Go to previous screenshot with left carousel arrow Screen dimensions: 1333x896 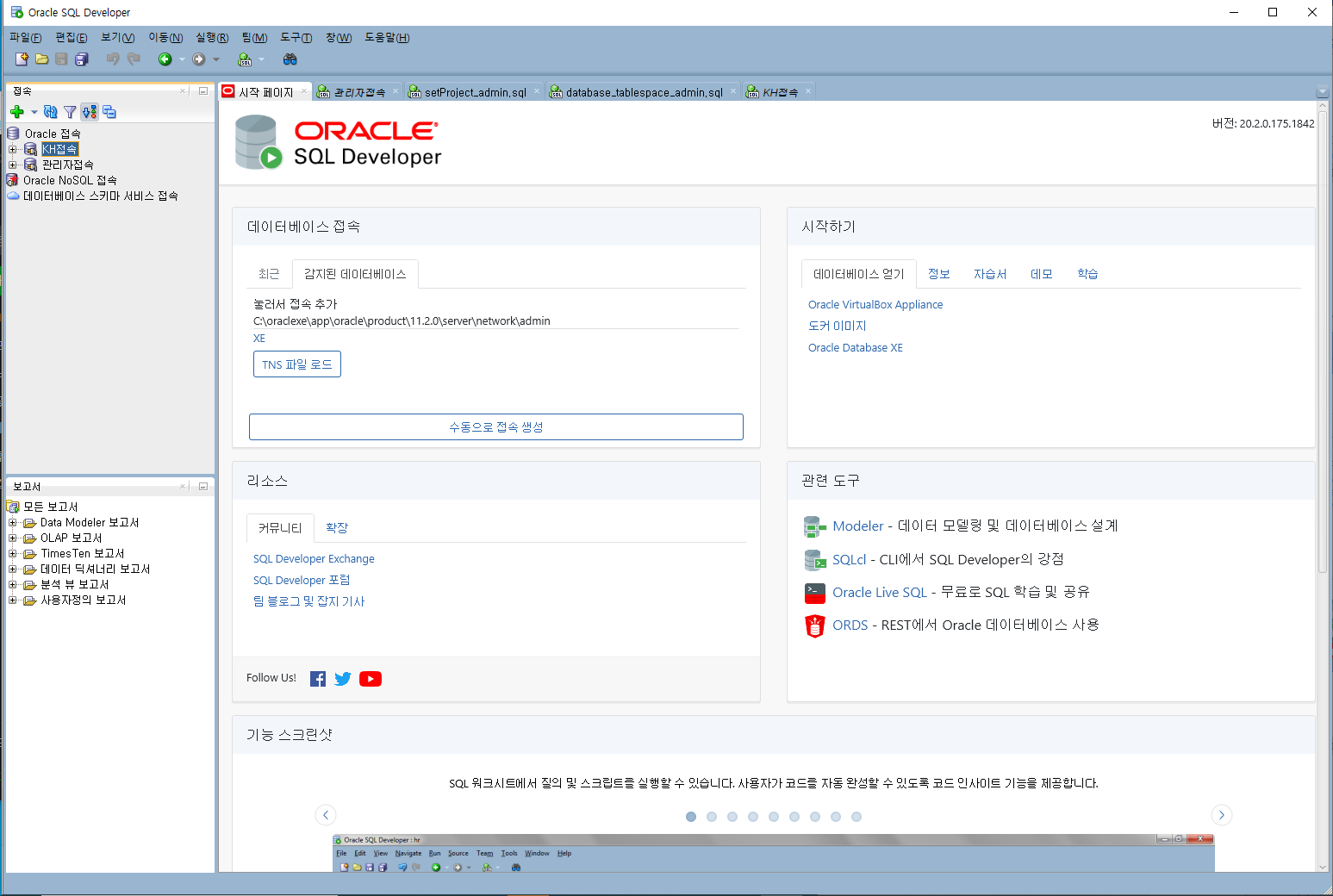(x=326, y=815)
